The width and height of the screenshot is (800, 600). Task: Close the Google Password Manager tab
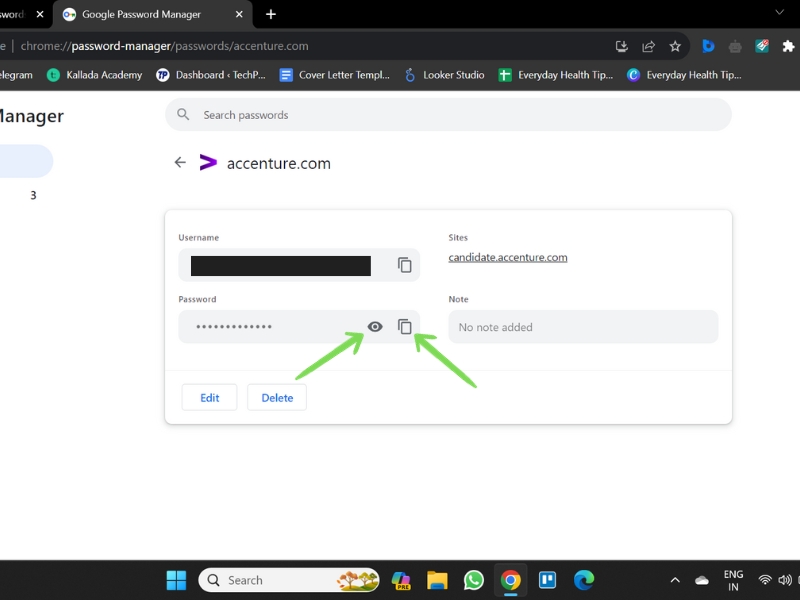[x=239, y=14]
